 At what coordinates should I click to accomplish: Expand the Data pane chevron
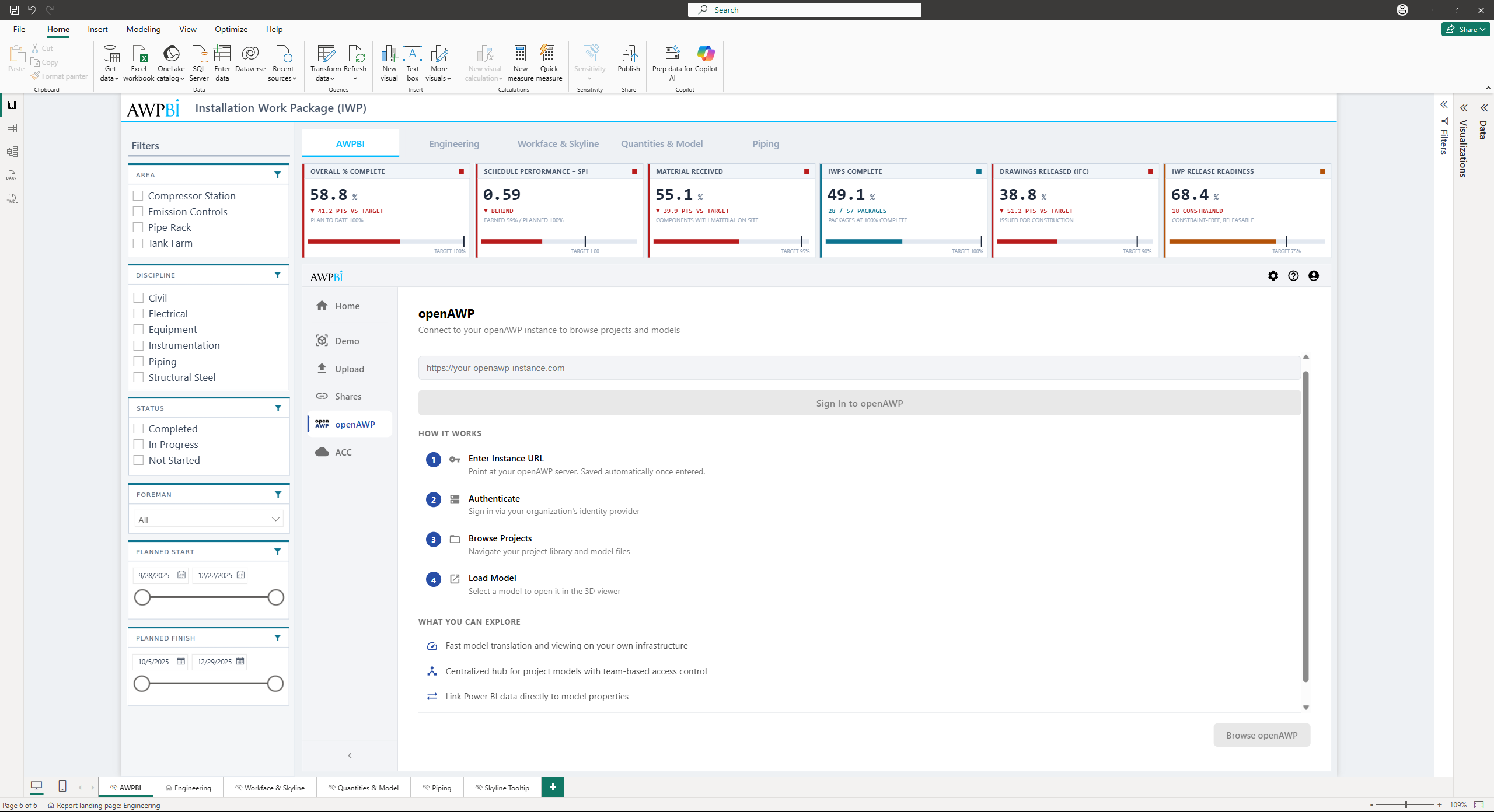(1483, 108)
